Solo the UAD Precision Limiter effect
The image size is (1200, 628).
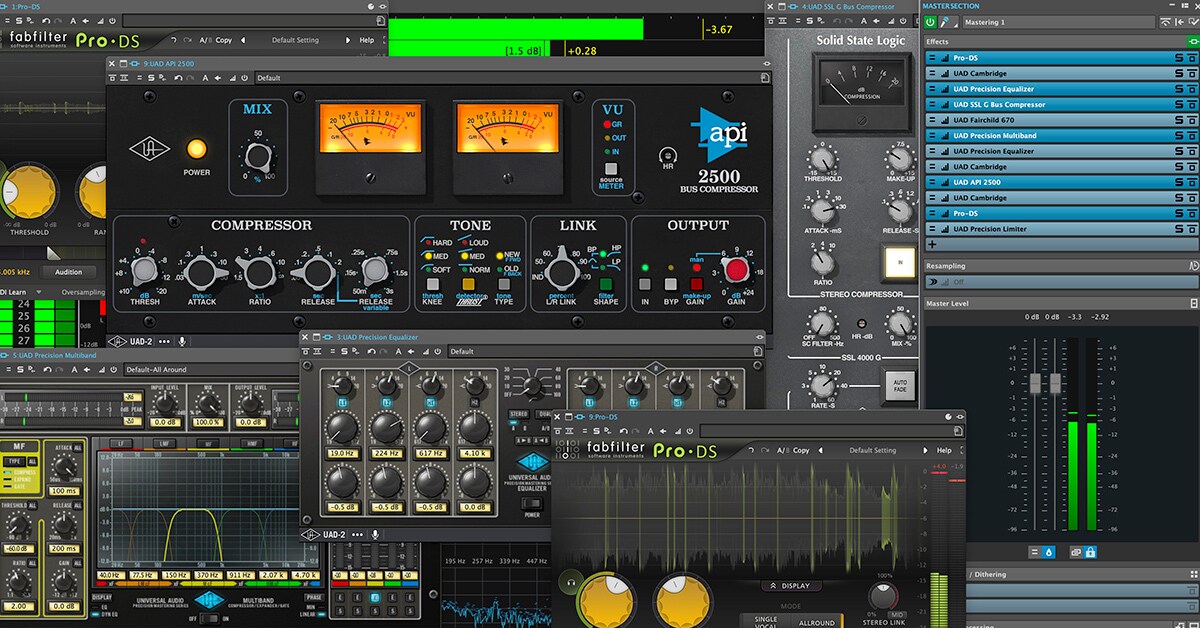tap(1177, 229)
